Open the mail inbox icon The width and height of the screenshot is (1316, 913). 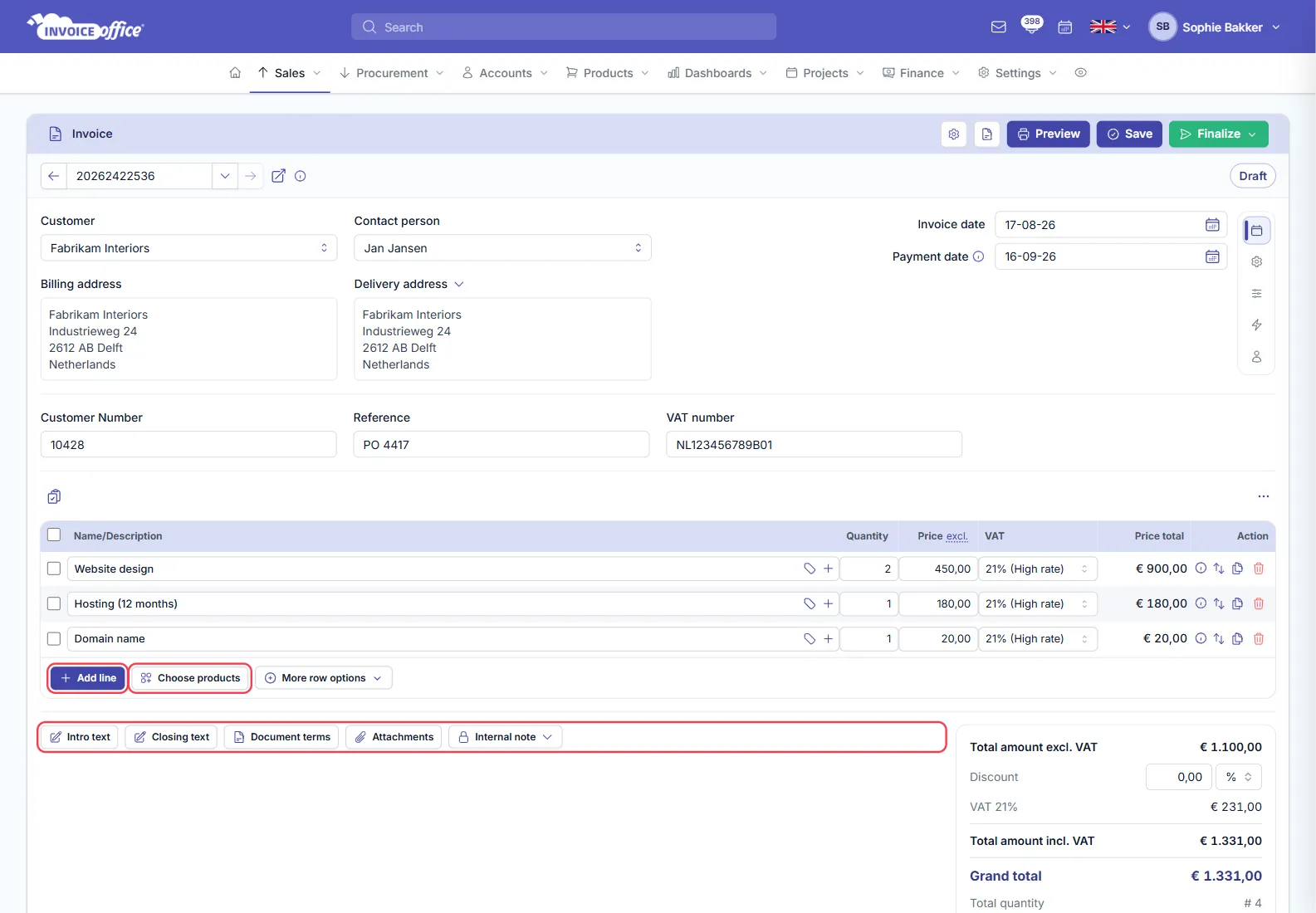point(998,27)
